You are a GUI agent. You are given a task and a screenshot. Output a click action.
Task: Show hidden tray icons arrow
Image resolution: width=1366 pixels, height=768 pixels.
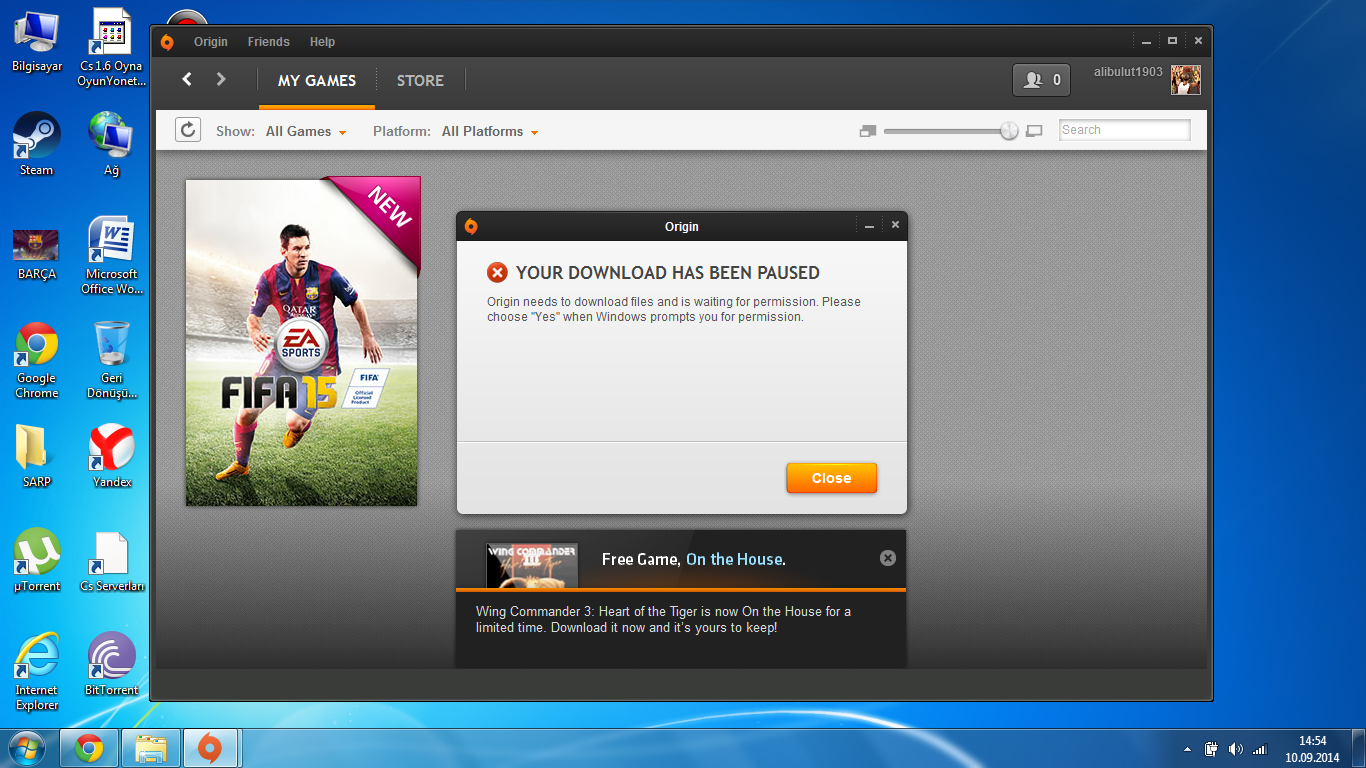tap(1187, 749)
